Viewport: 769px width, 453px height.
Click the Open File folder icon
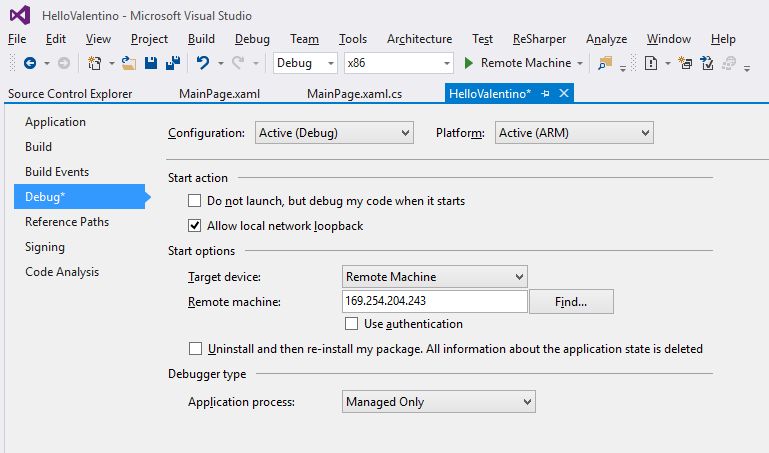click(x=128, y=63)
